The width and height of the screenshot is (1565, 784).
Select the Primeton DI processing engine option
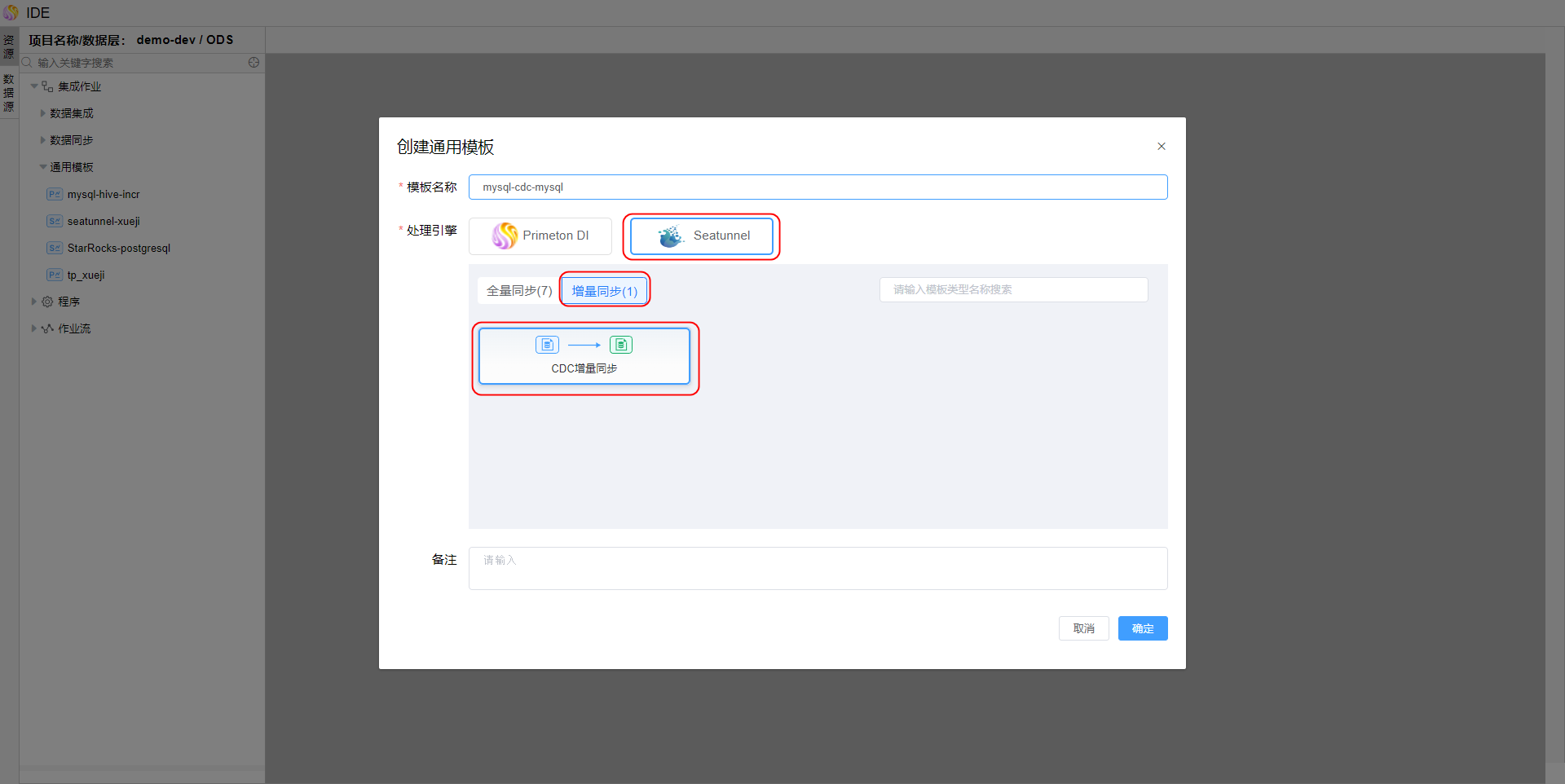(x=540, y=236)
